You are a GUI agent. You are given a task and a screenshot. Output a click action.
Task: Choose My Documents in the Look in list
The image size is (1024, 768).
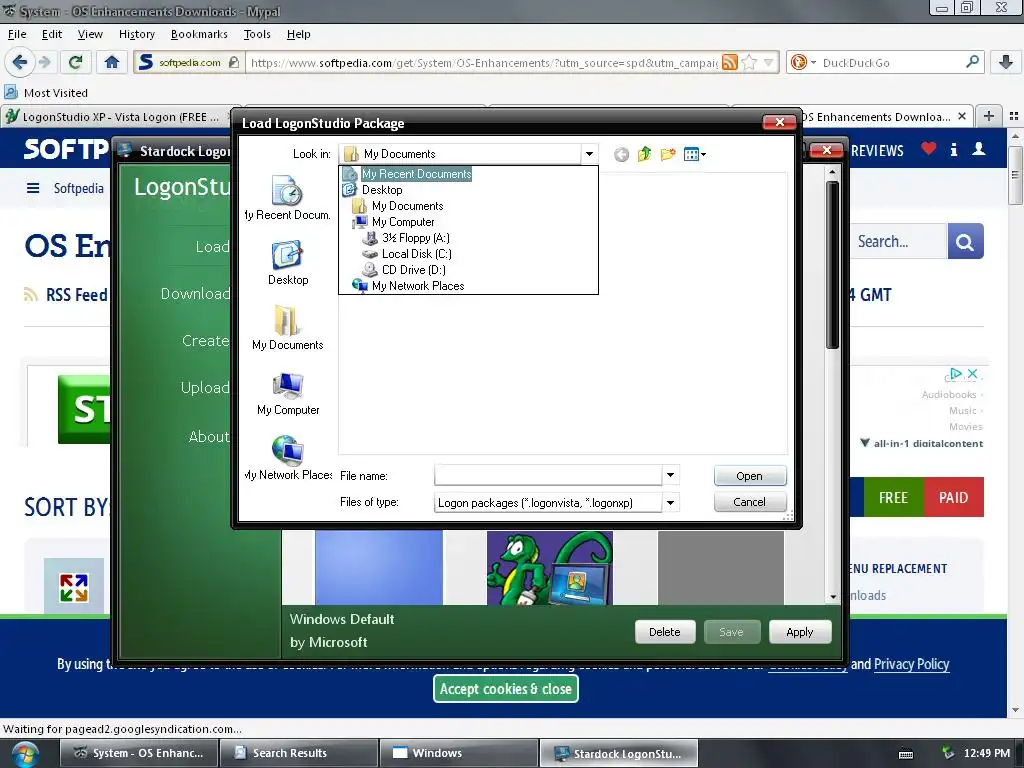coord(407,206)
